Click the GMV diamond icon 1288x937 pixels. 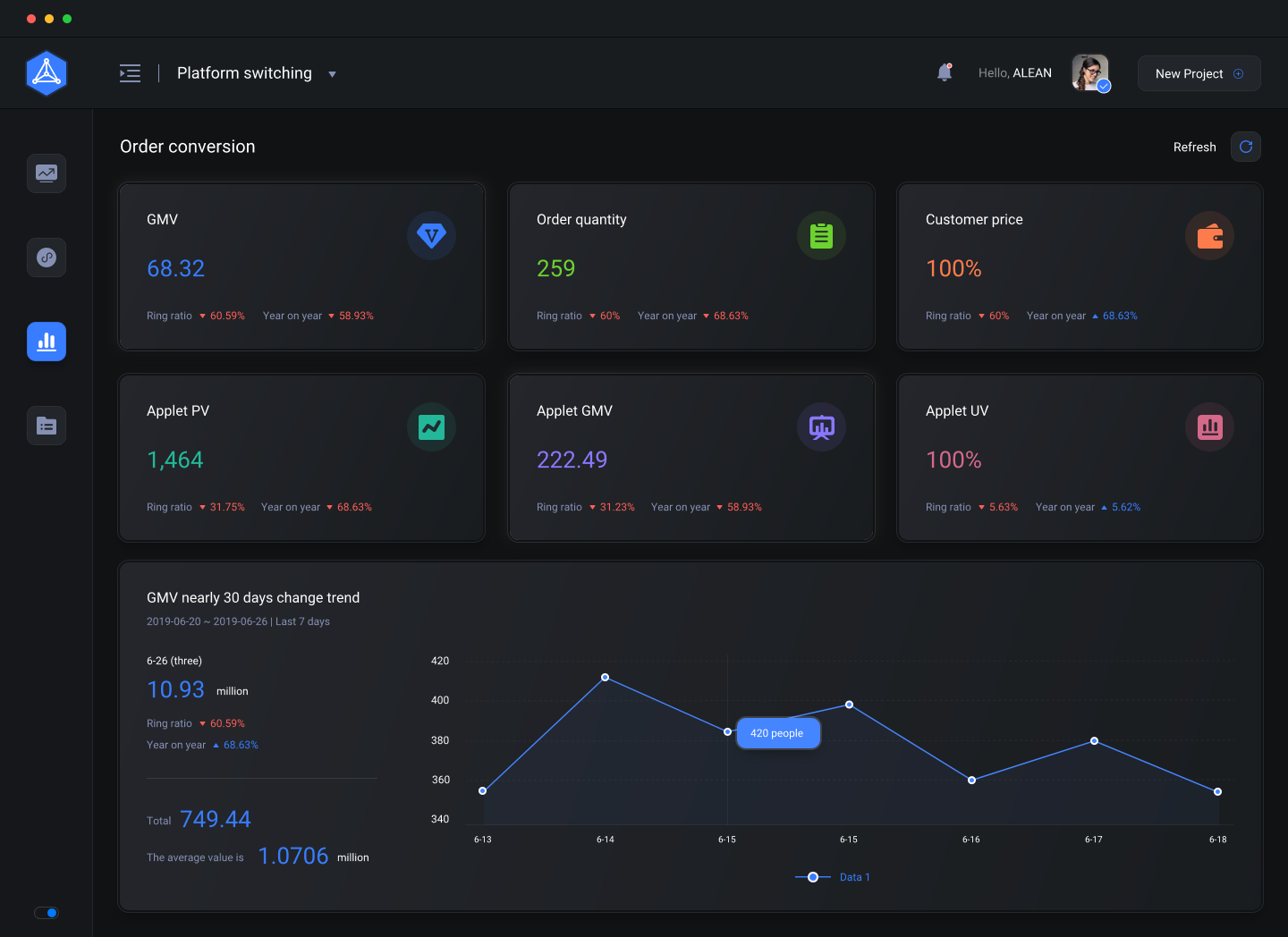point(431,236)
